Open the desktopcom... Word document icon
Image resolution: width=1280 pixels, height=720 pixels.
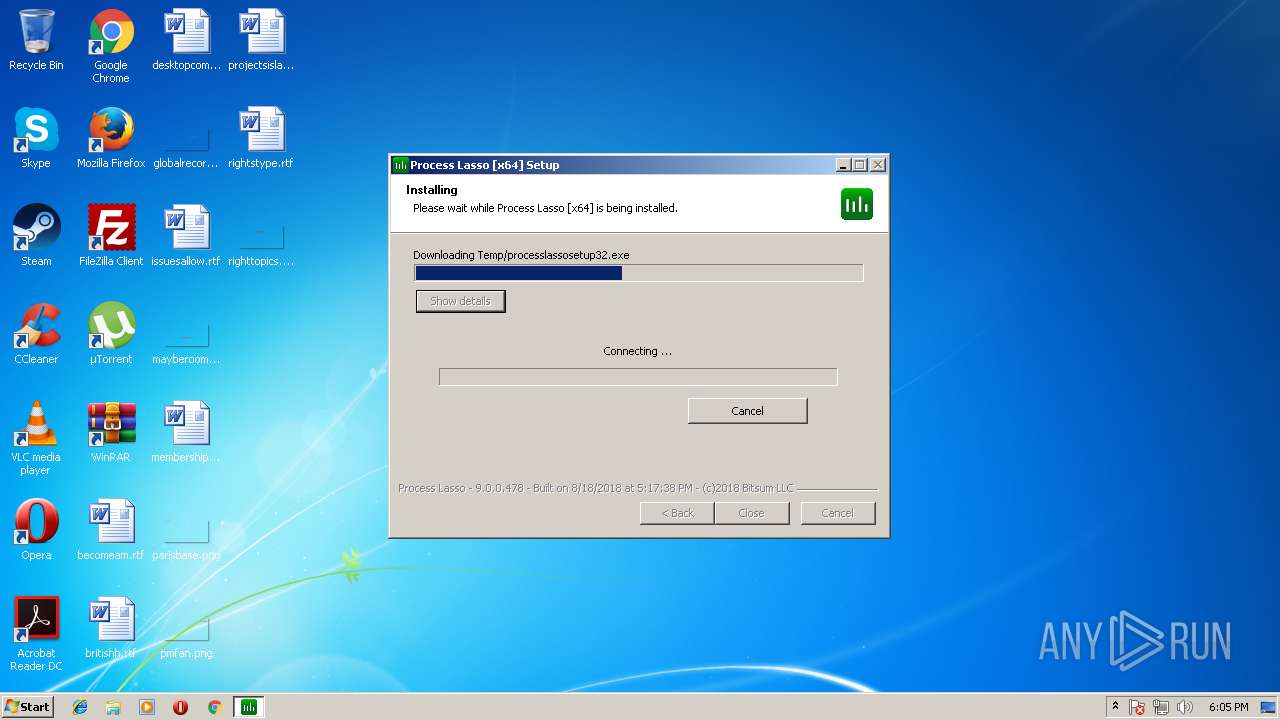point(186,41)
